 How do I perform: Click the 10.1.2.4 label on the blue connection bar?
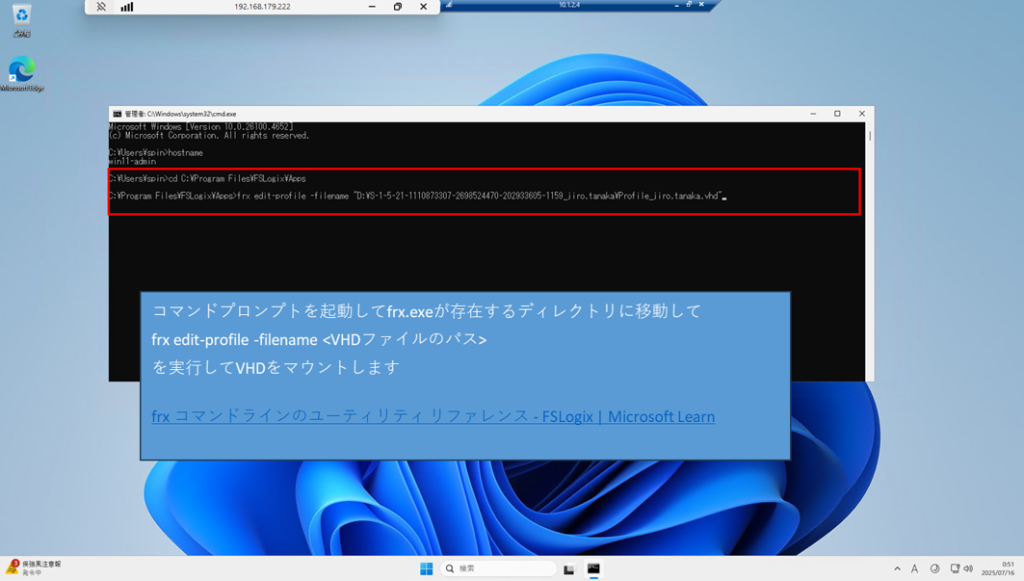(569, 5)
